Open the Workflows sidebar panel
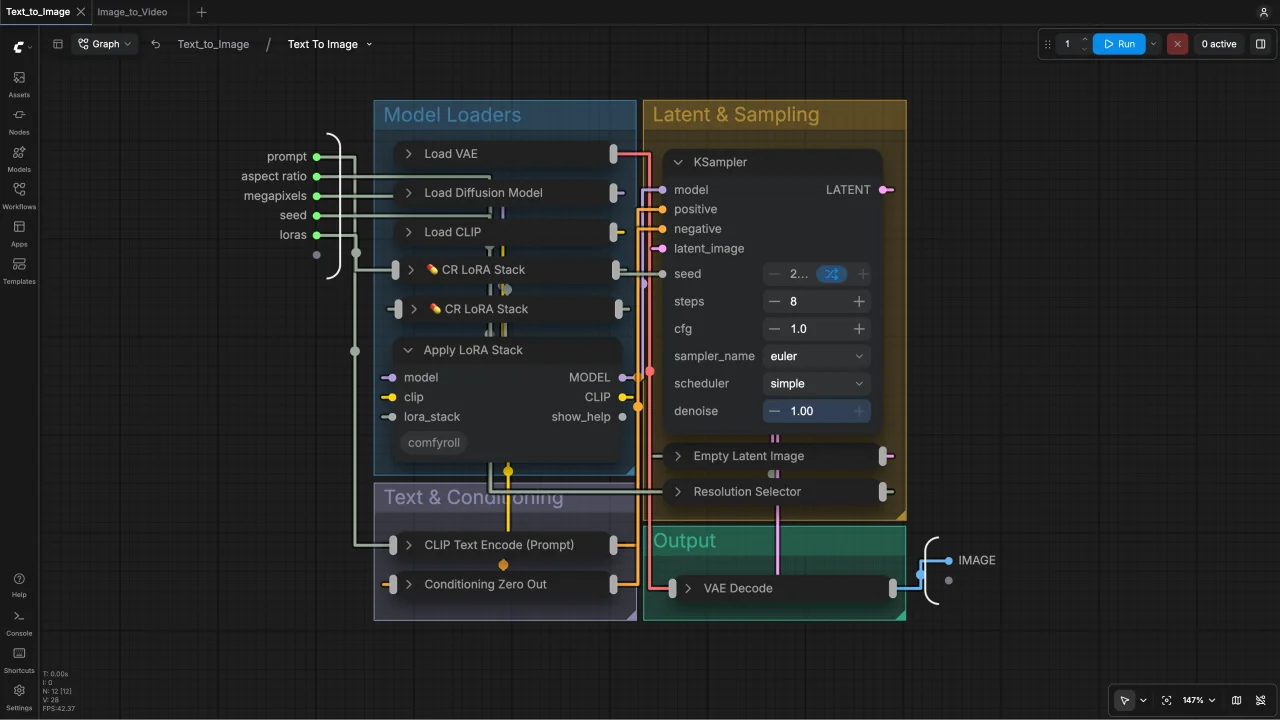Viewport: 1280px width, 720px height. coord(19,196)
